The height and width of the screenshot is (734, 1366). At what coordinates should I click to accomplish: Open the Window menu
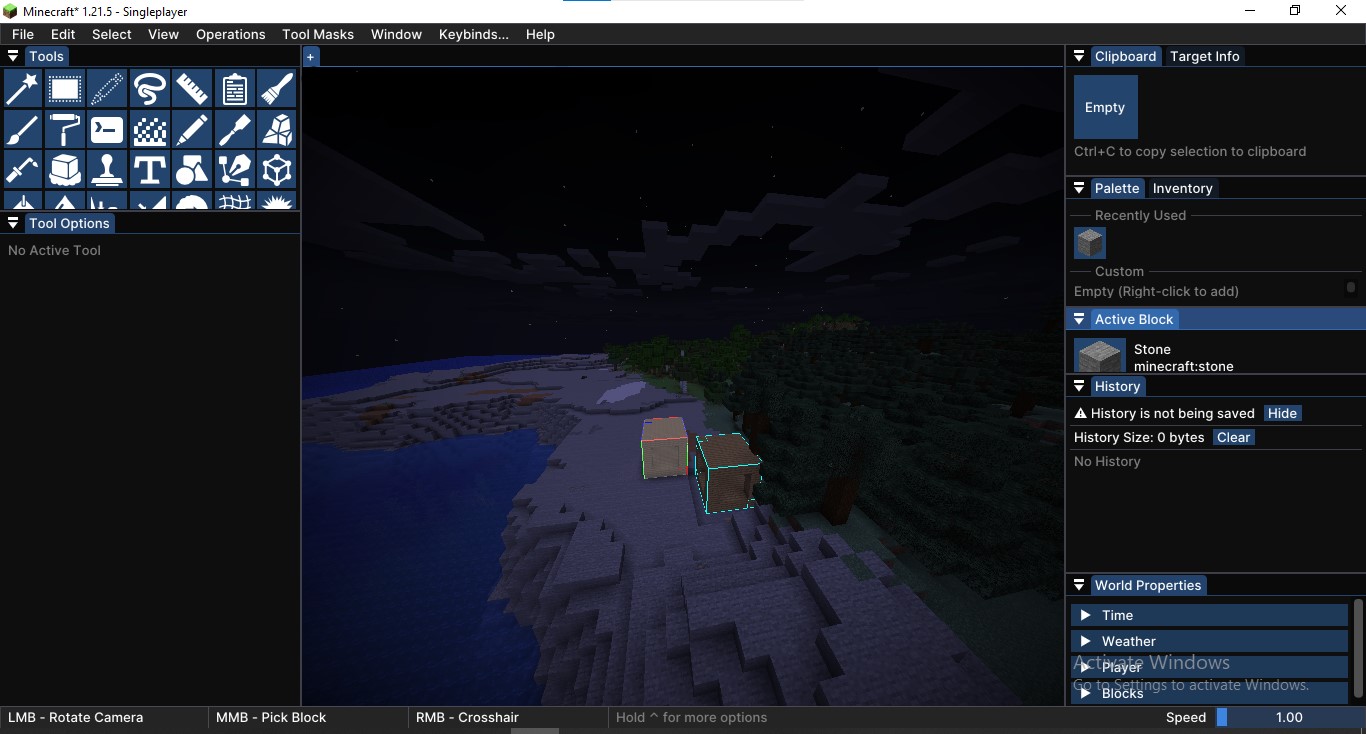[x=397, y=34]
